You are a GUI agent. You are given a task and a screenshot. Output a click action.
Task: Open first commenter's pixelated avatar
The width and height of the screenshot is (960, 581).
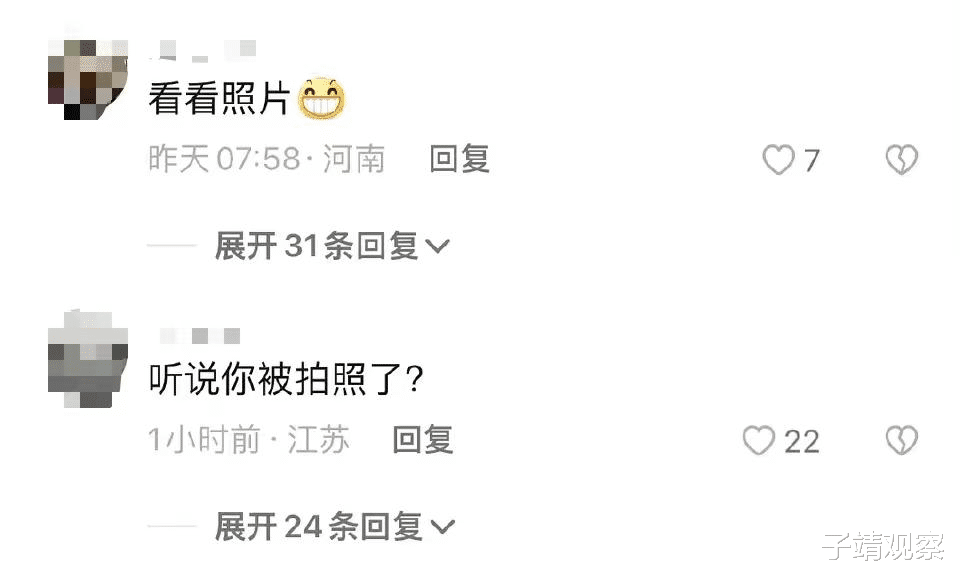click(88, 80)
